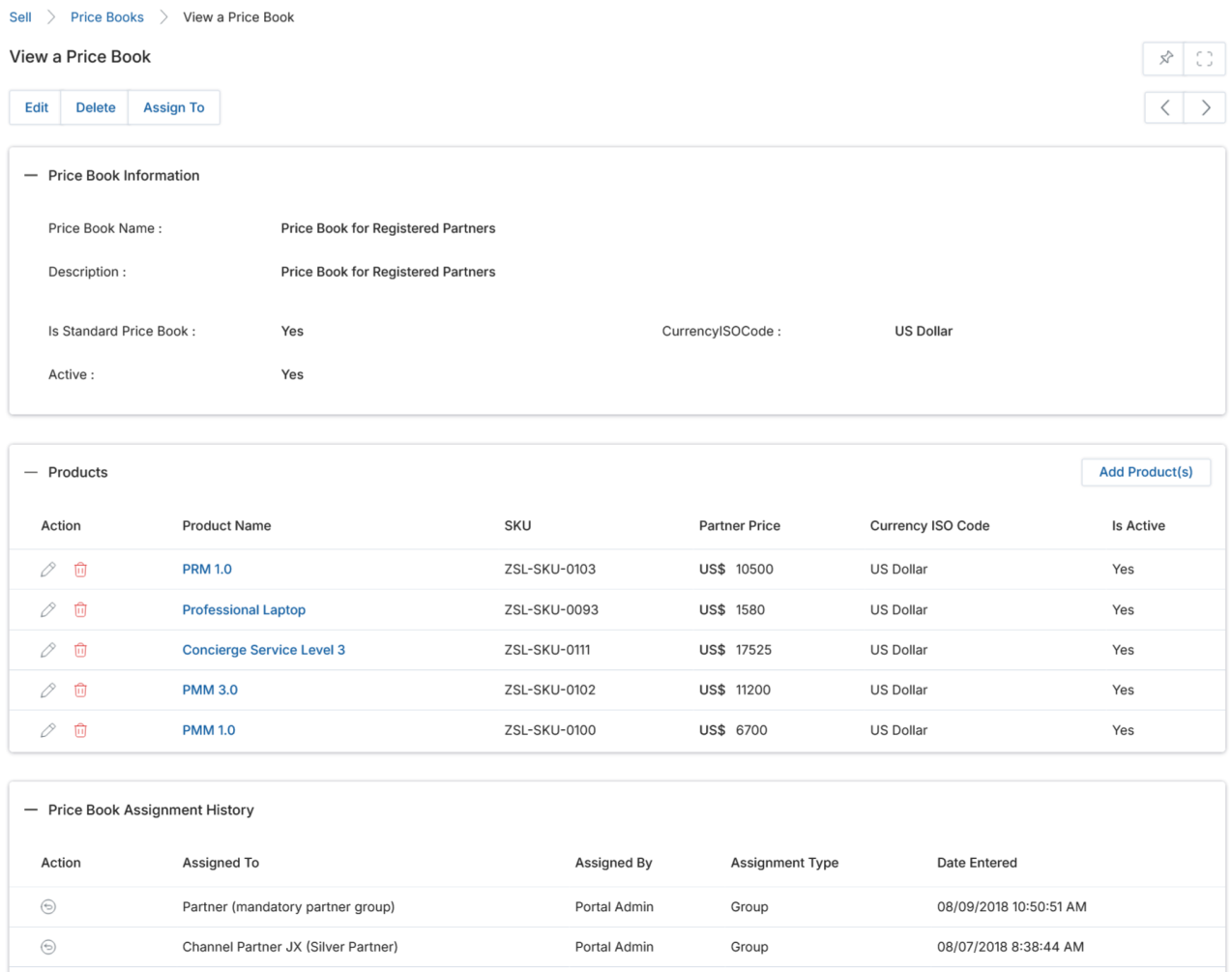Screen dimensions: 1232x972
Task: Go to next record arrow
Action: [x=1205, y=107]
